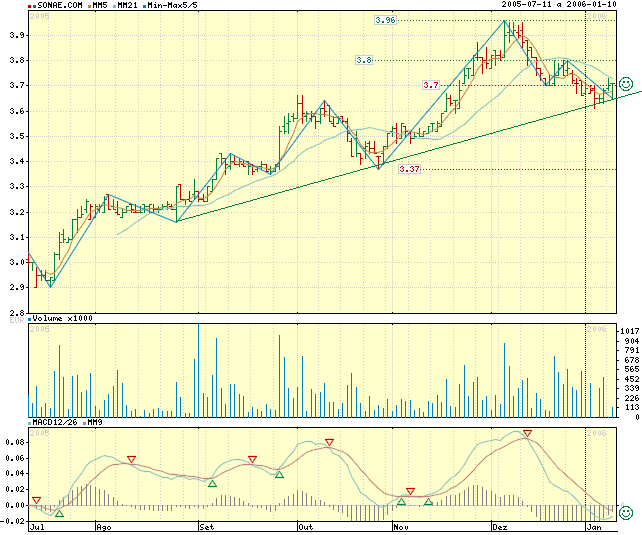The image size is (642, 535).
Task: Click the 113 volume axis value
Action: coord(632,407)
